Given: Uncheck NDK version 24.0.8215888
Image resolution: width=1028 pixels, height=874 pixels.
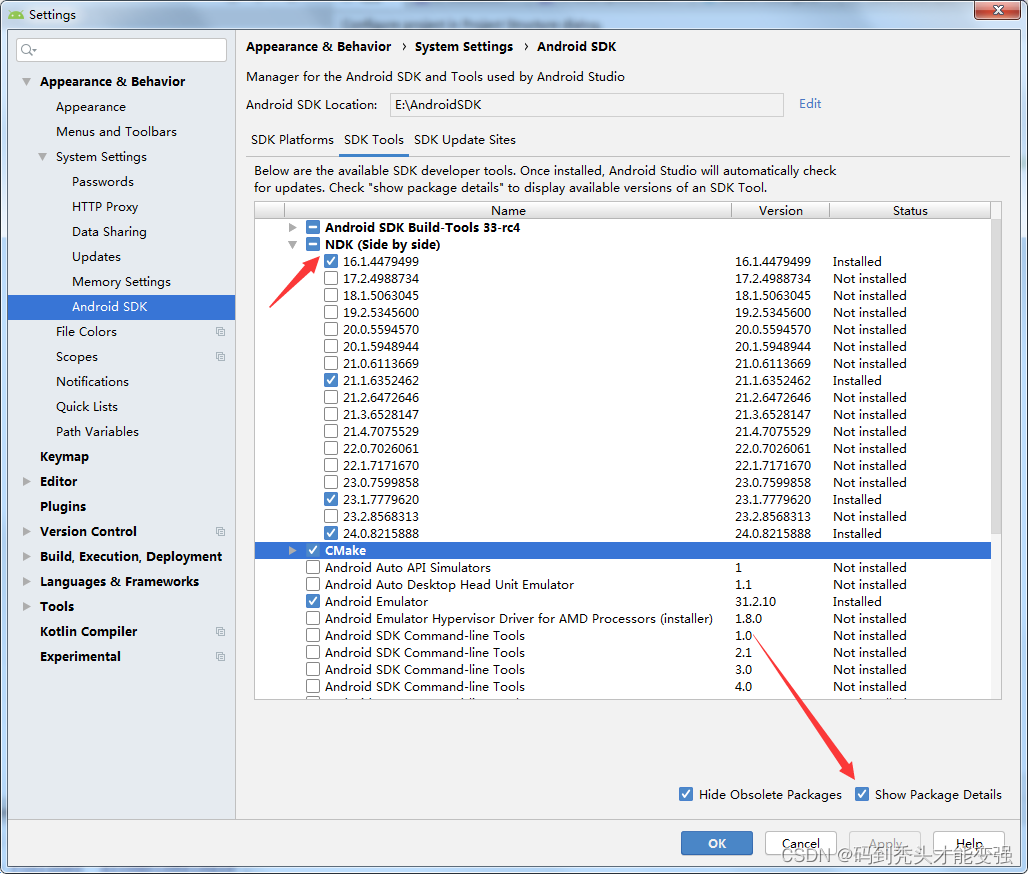Looking at the screenshot, I should [x=331, y=534].
